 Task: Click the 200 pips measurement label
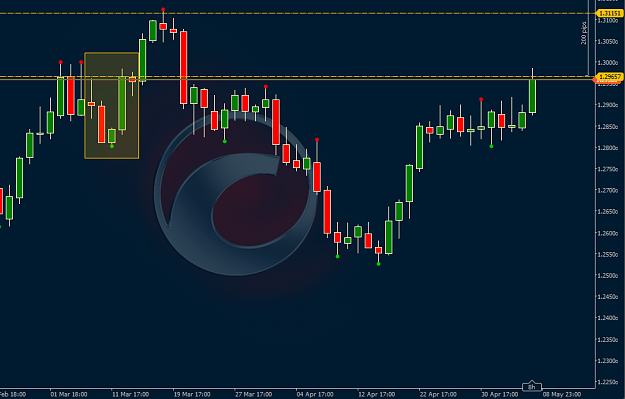[584, 33]
